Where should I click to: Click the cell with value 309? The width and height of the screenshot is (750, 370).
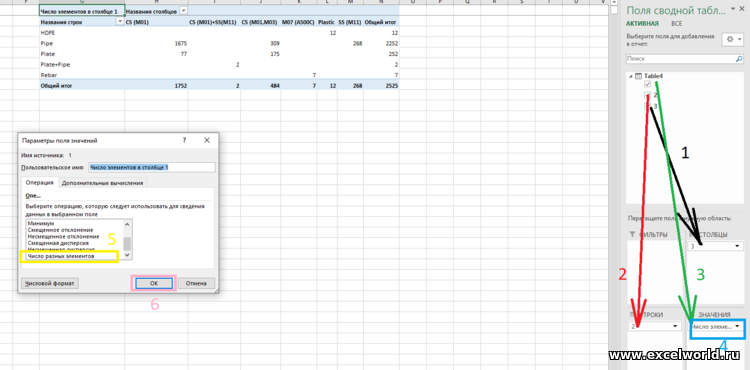275,43
